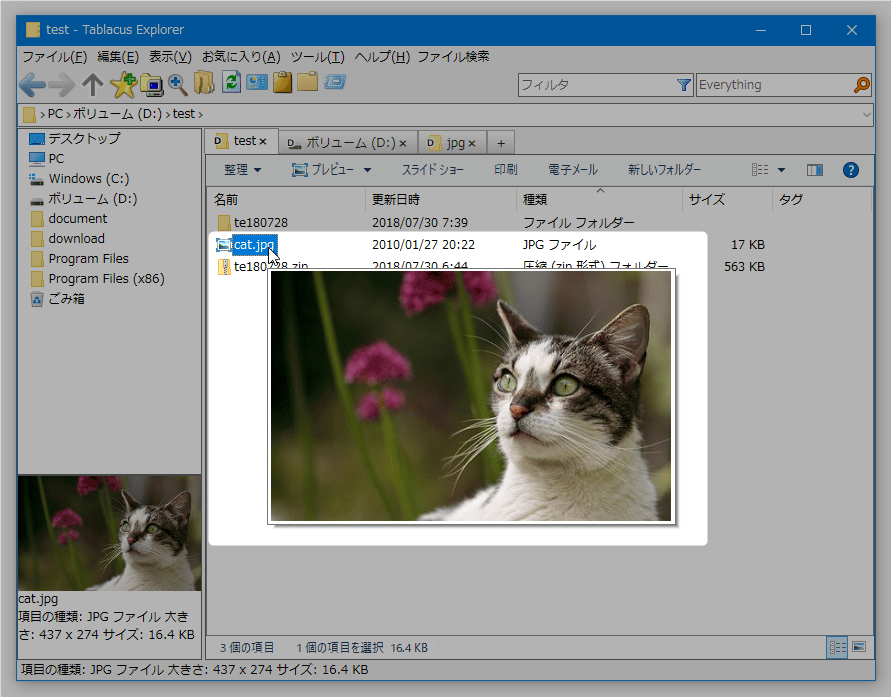Click the forward arrow in toolbar

coord(61,85)
